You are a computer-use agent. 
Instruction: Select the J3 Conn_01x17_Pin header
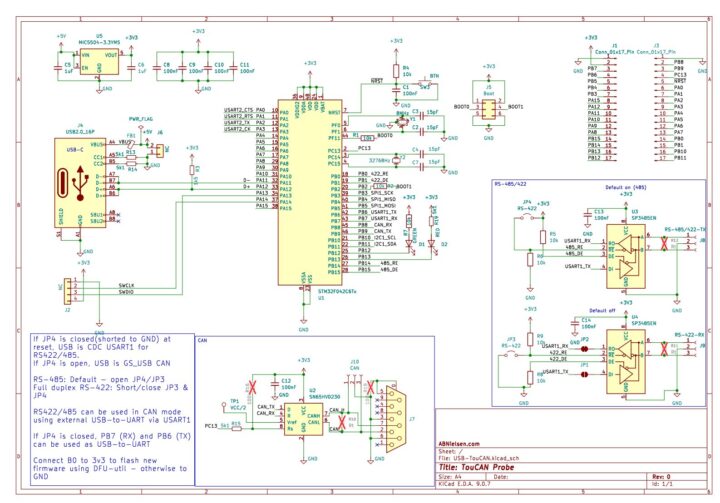coord(663,107)
